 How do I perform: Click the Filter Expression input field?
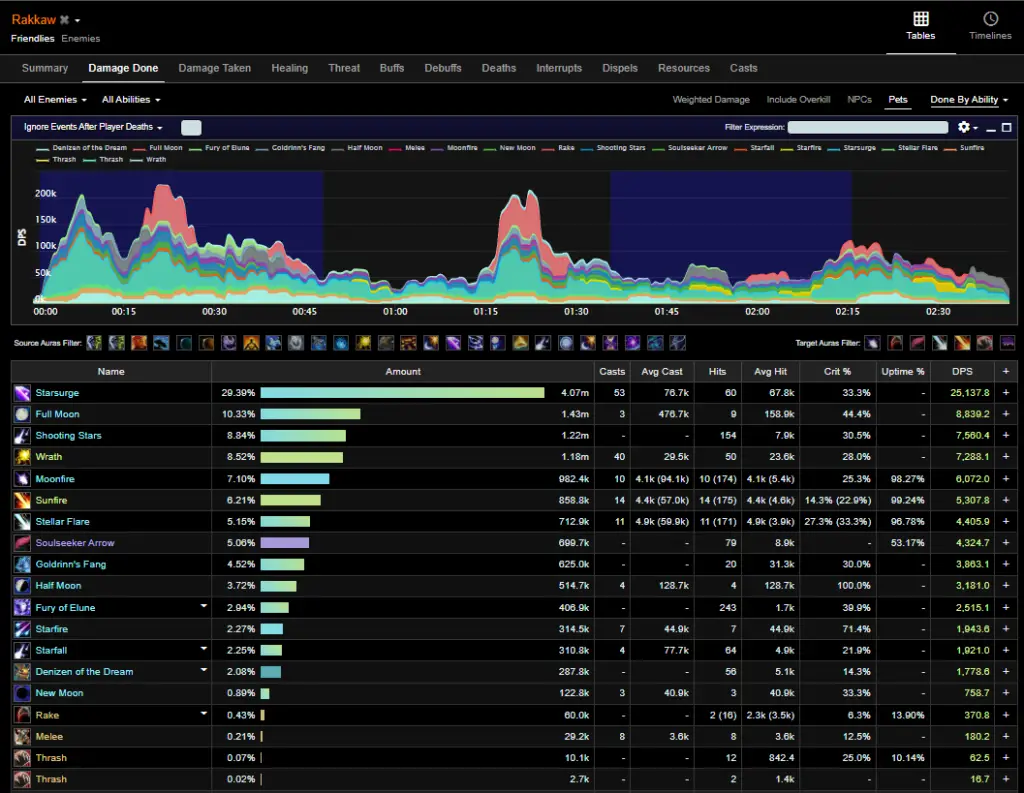[867, 127]
